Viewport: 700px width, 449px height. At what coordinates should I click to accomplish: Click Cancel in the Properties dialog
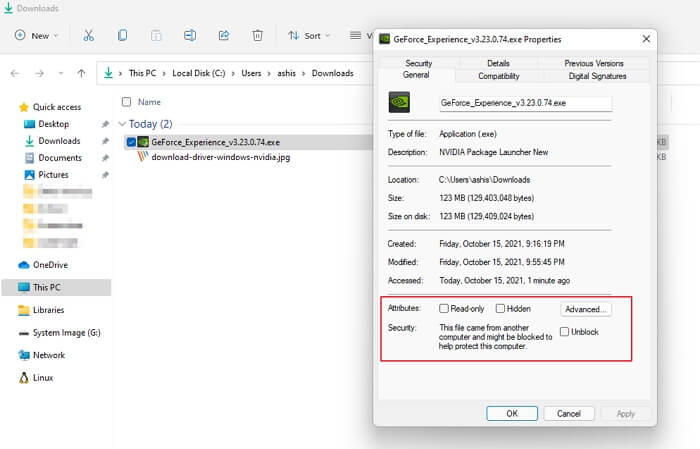(569, 414)
